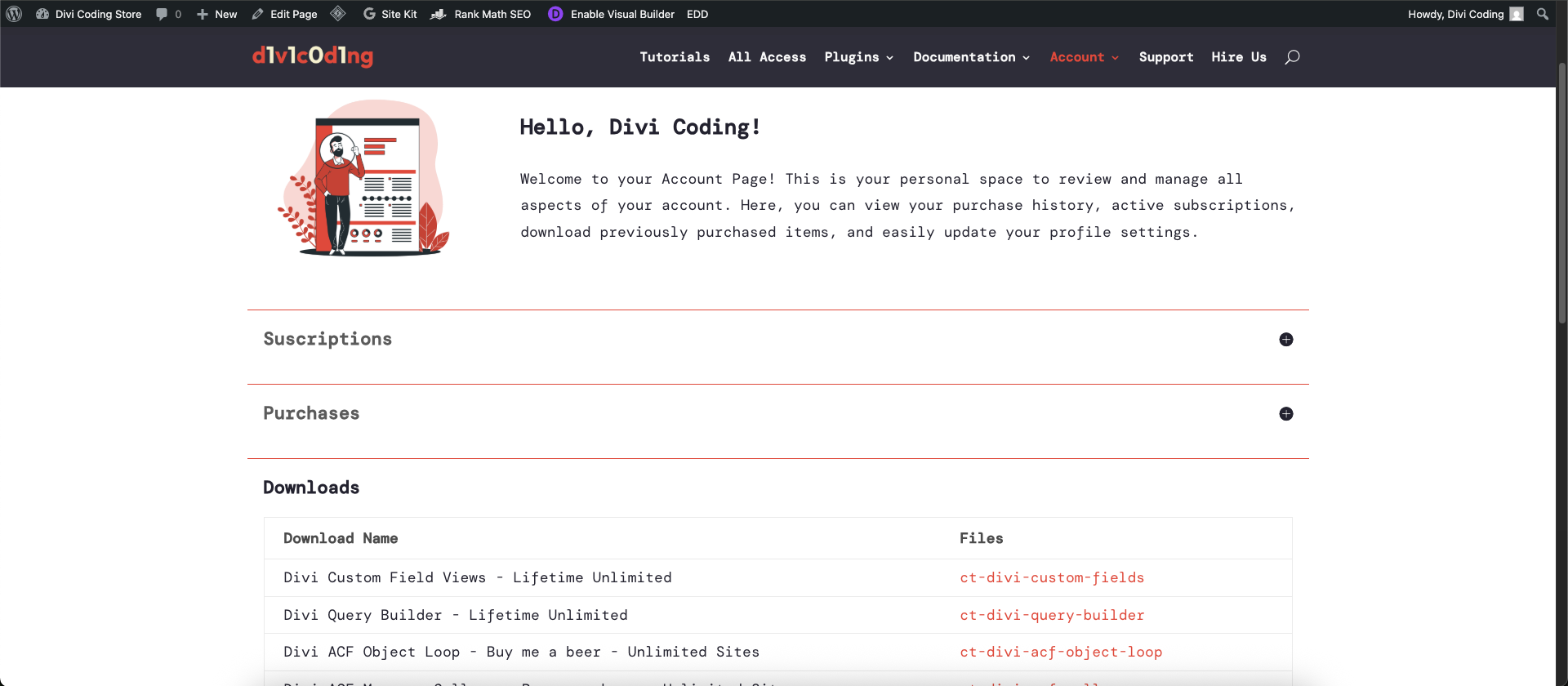Expand the Documentation dropdown menu
Viewport: 1568px width, 686px height.
pos(972,57)
